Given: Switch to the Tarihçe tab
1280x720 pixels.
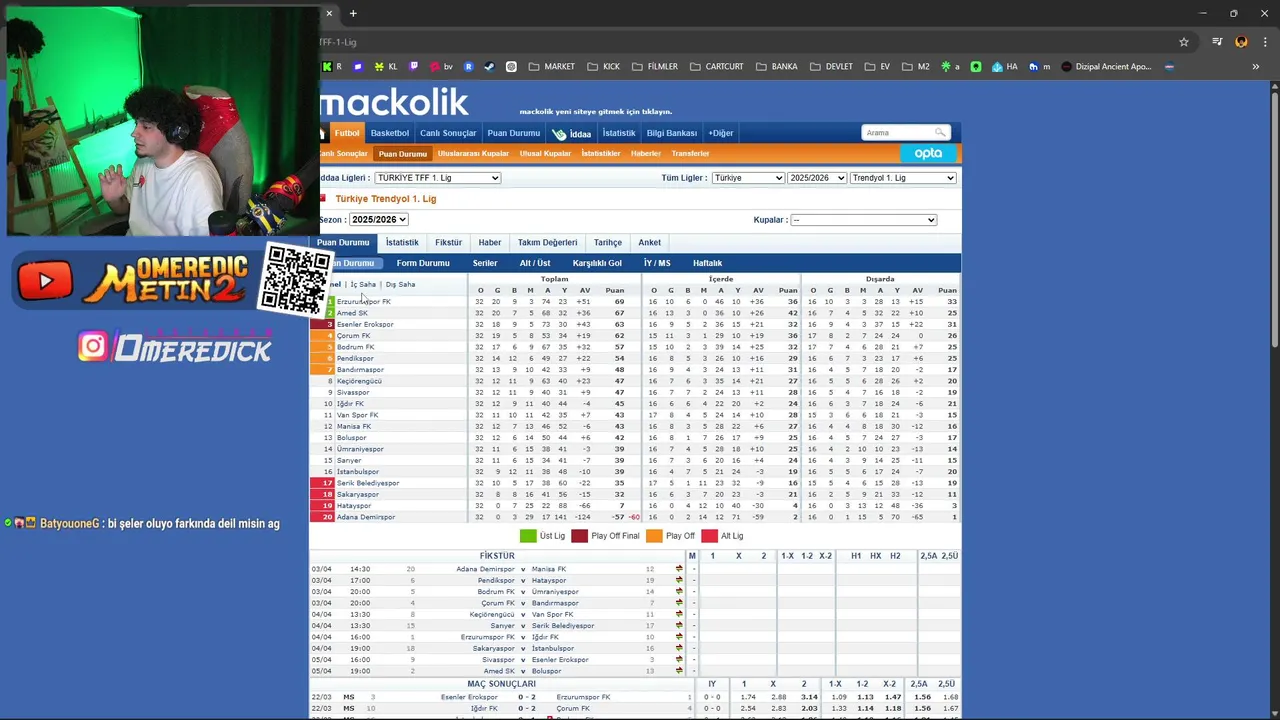Looking at the screenshot, I should [x=608, y=242].
